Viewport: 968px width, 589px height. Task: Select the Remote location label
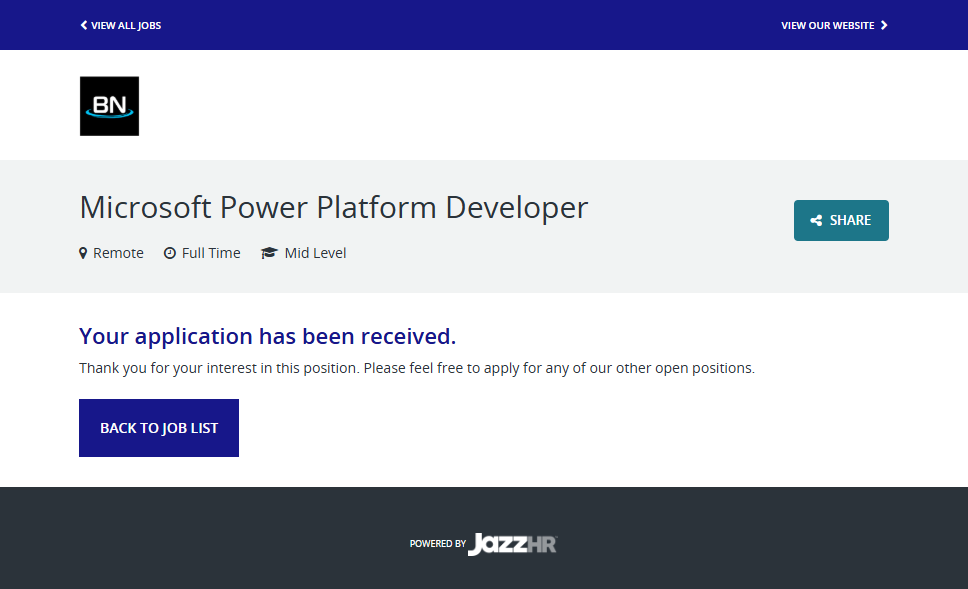[118, 253]
